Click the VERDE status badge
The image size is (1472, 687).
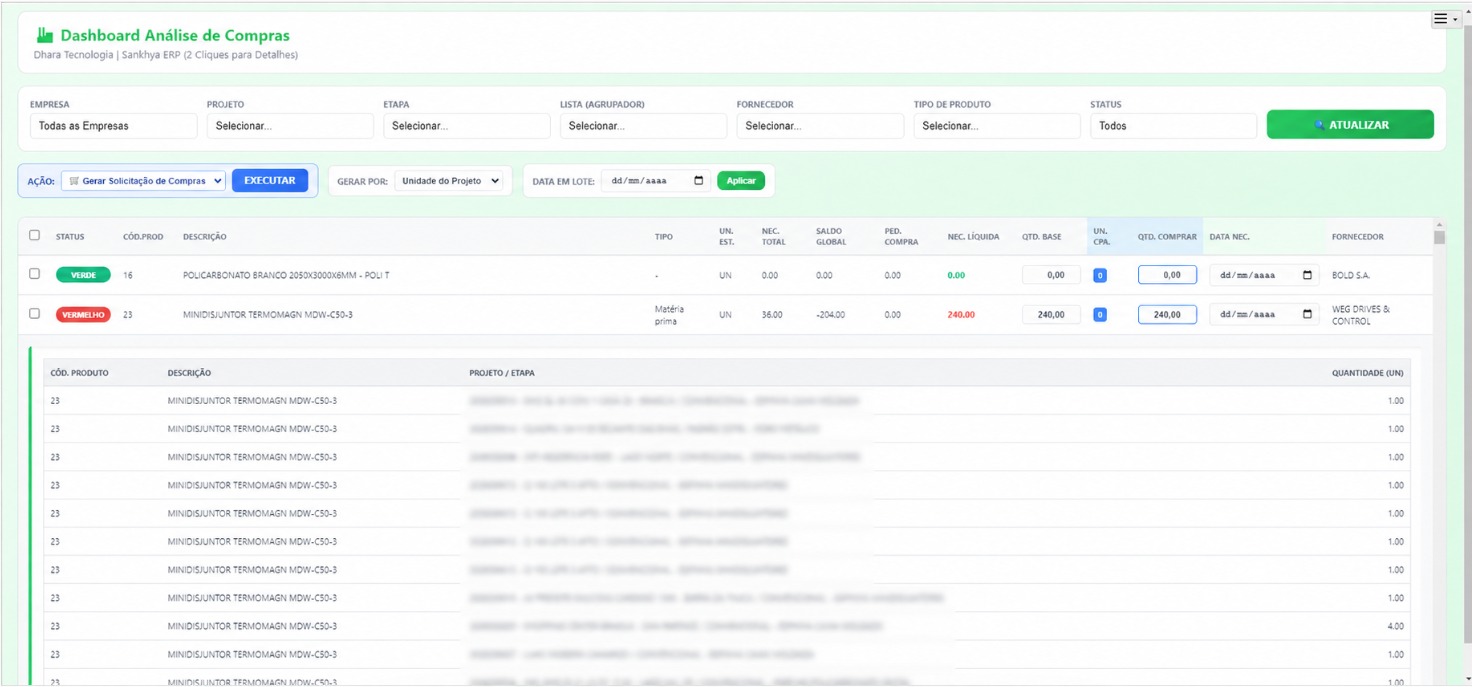(83, 275)
